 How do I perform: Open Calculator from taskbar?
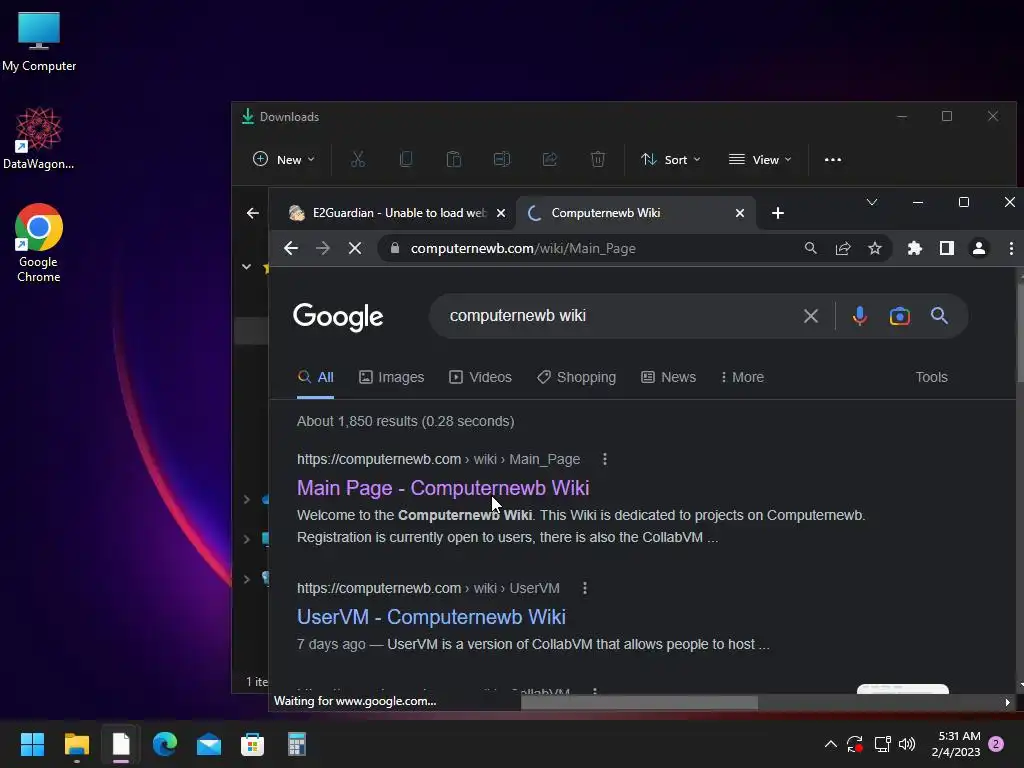click(x=296, y=744)
